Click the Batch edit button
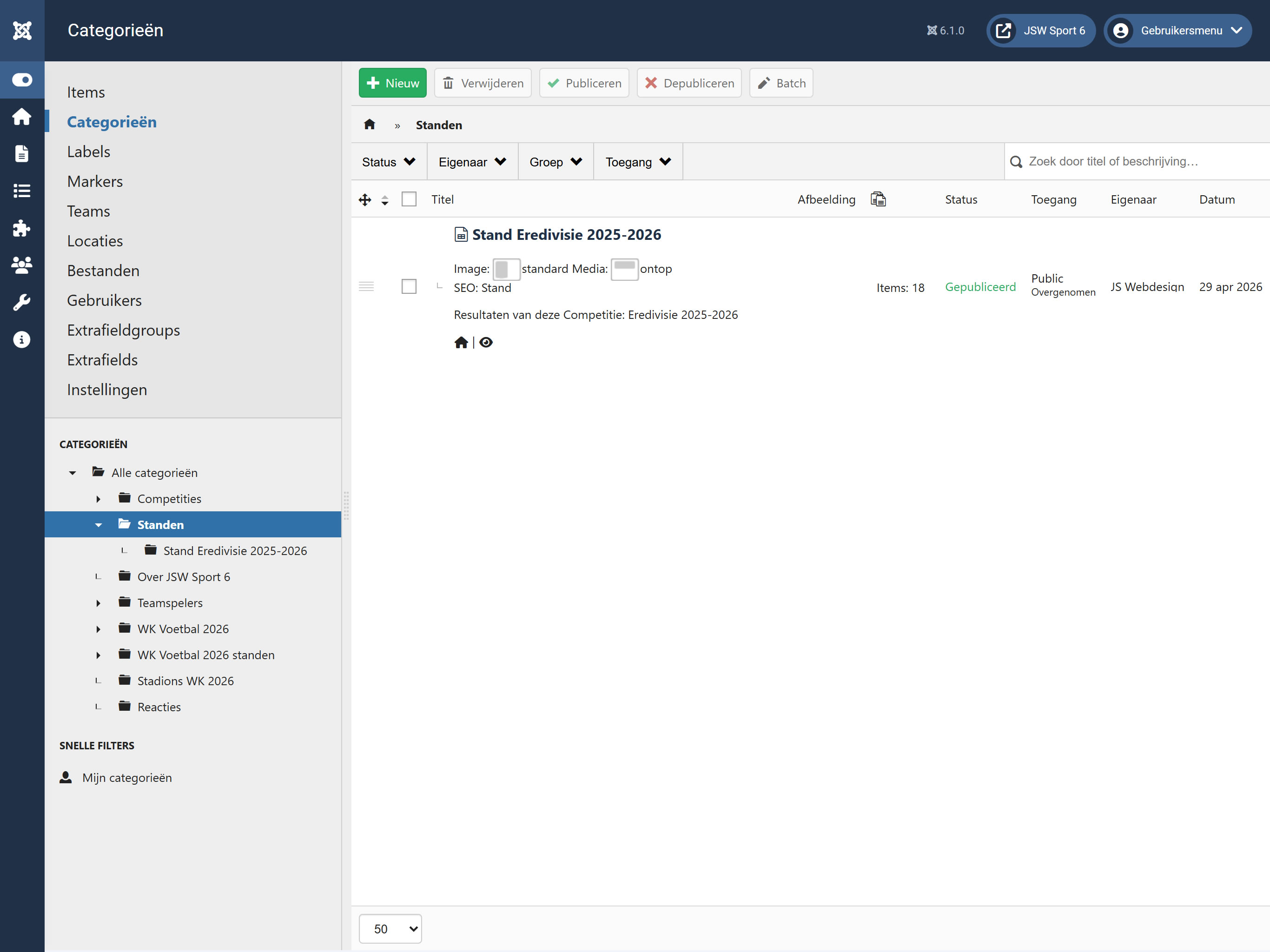The image size is (1270, 952). (781, 83)
